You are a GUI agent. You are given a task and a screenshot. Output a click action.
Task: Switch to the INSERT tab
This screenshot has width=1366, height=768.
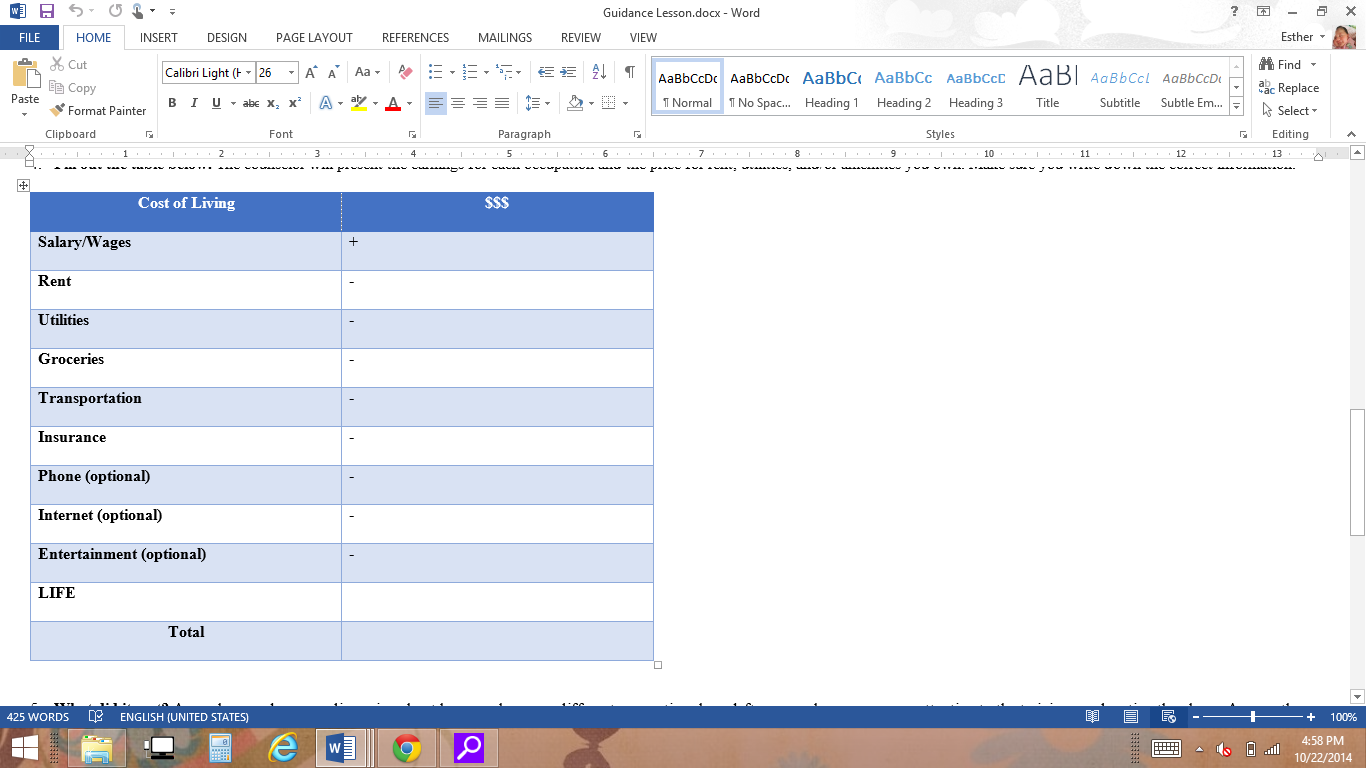(159, 38)
